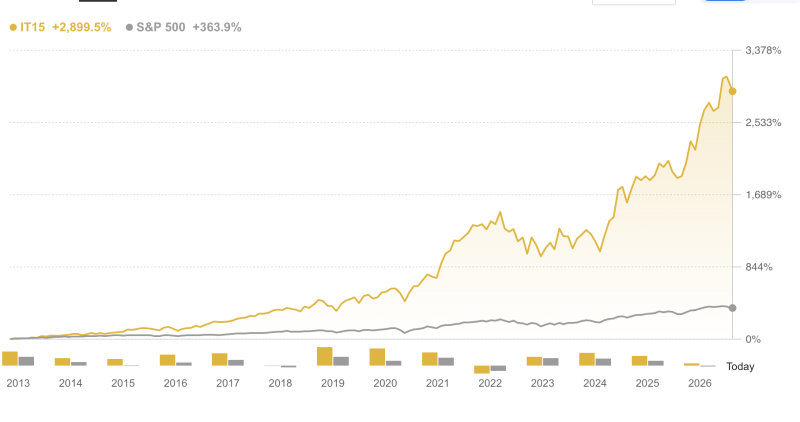Select the 2025 annual return bars
The height and width of the screenshot is (422, 800).
[647, 361]
